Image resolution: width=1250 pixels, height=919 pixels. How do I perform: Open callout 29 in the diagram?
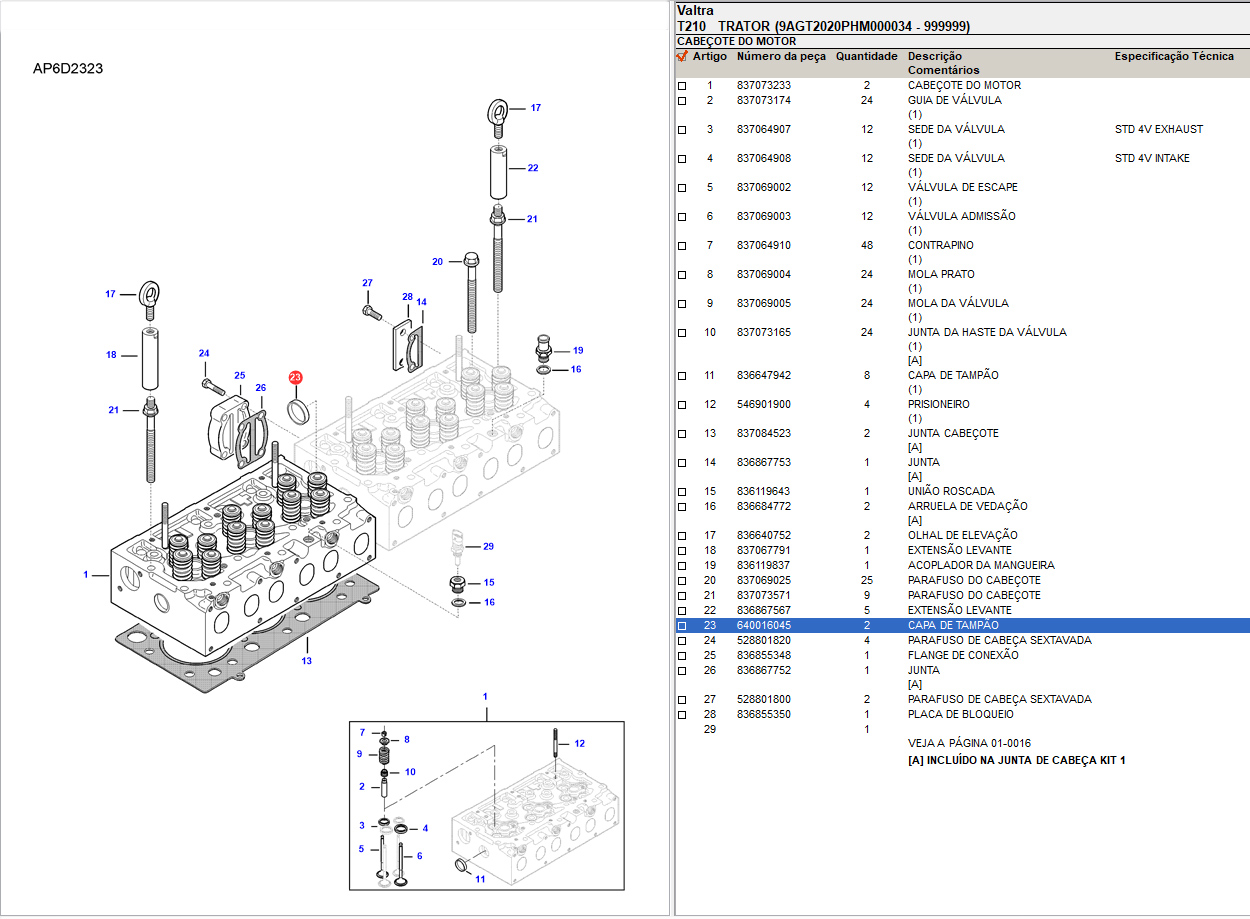(488, 546)
